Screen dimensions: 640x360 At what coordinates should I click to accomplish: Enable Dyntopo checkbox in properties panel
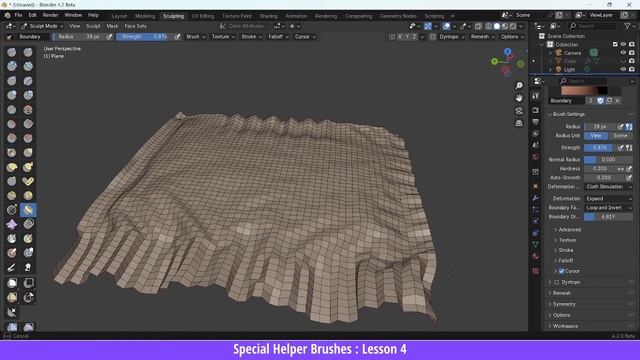point(557,282)
